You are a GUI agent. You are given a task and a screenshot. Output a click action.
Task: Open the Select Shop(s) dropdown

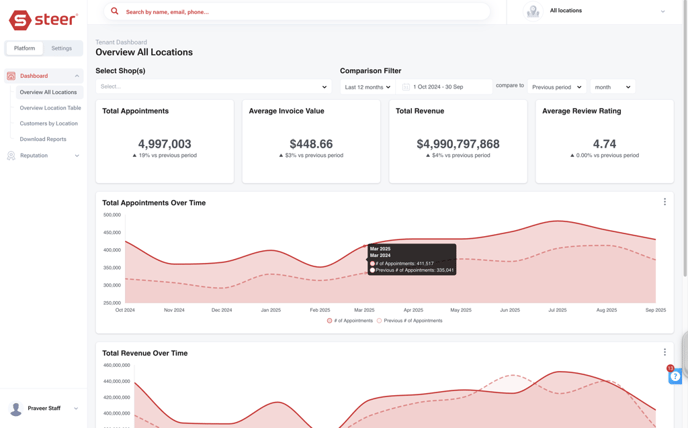tap(213, 87)
